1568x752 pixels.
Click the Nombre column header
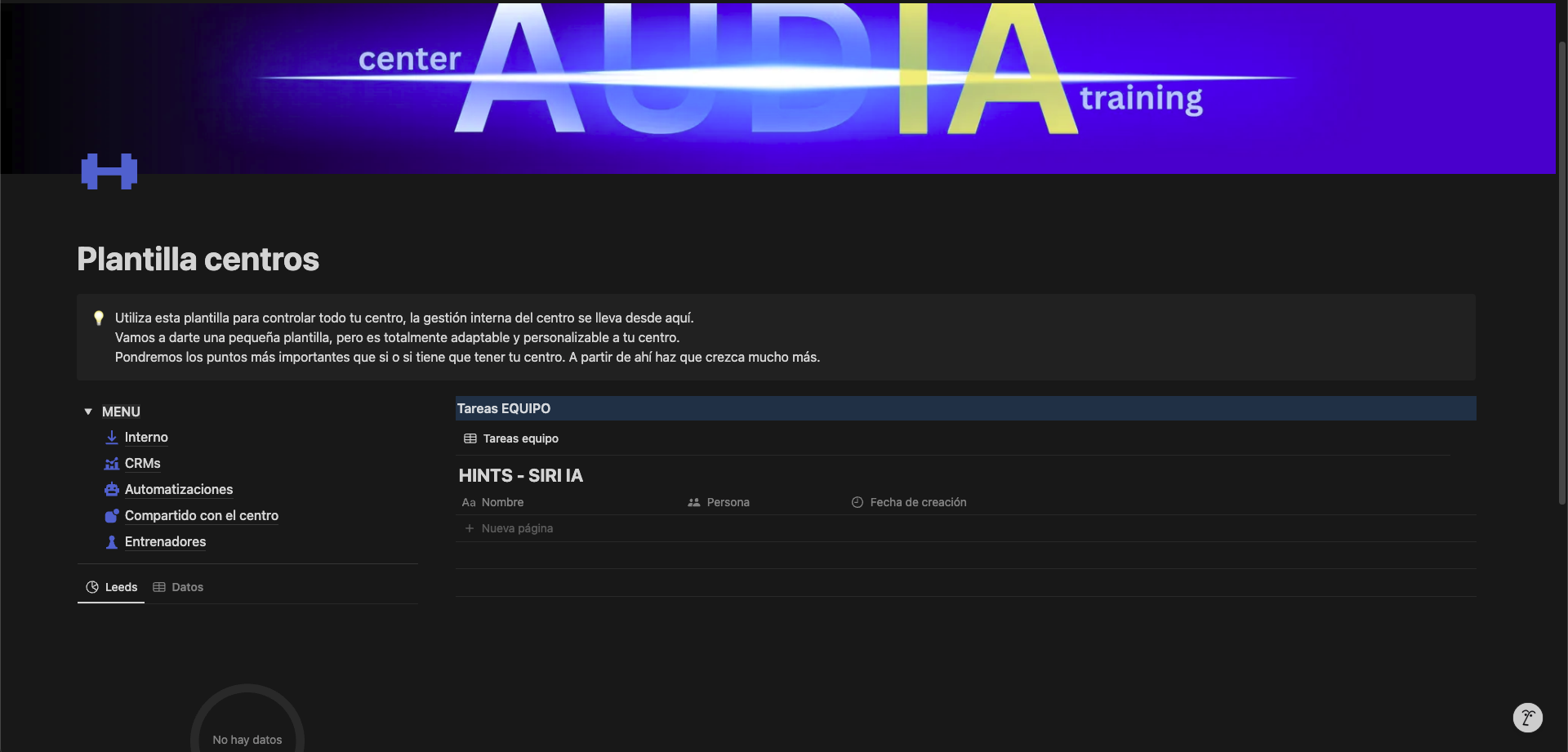pos(502,502)
